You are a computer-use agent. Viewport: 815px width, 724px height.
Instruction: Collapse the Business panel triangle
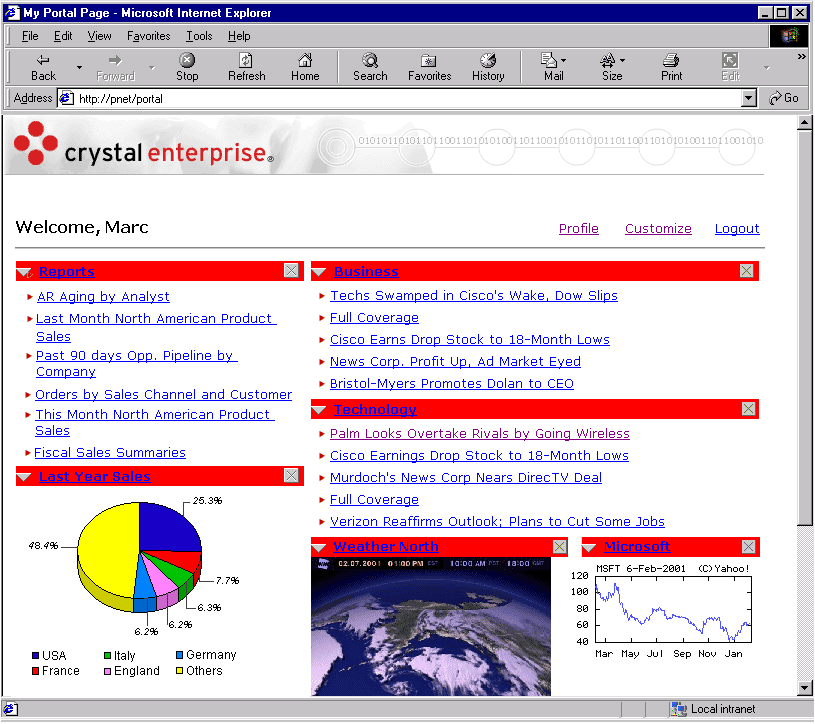click(319, 272)
